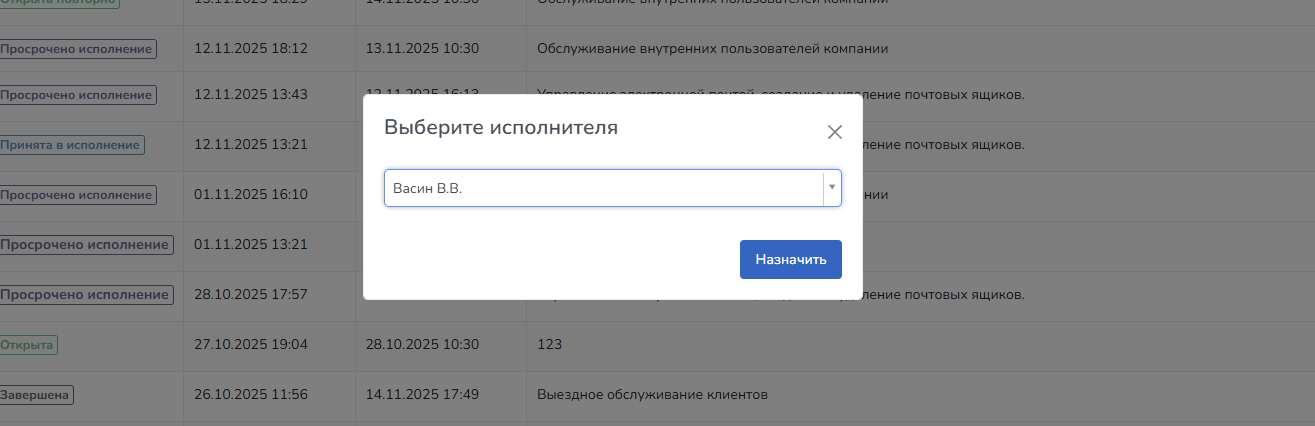Open the executor dropdown arrow

(x=831, y=187)
